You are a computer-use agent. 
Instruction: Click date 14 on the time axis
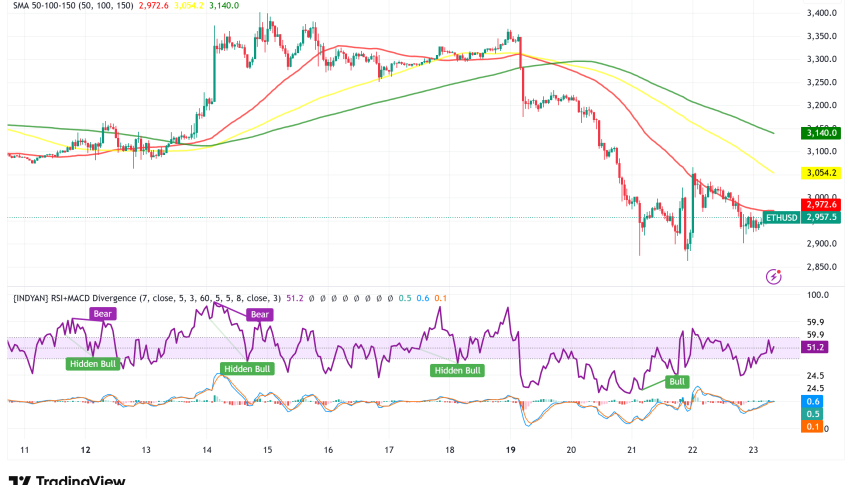point(205,450)
